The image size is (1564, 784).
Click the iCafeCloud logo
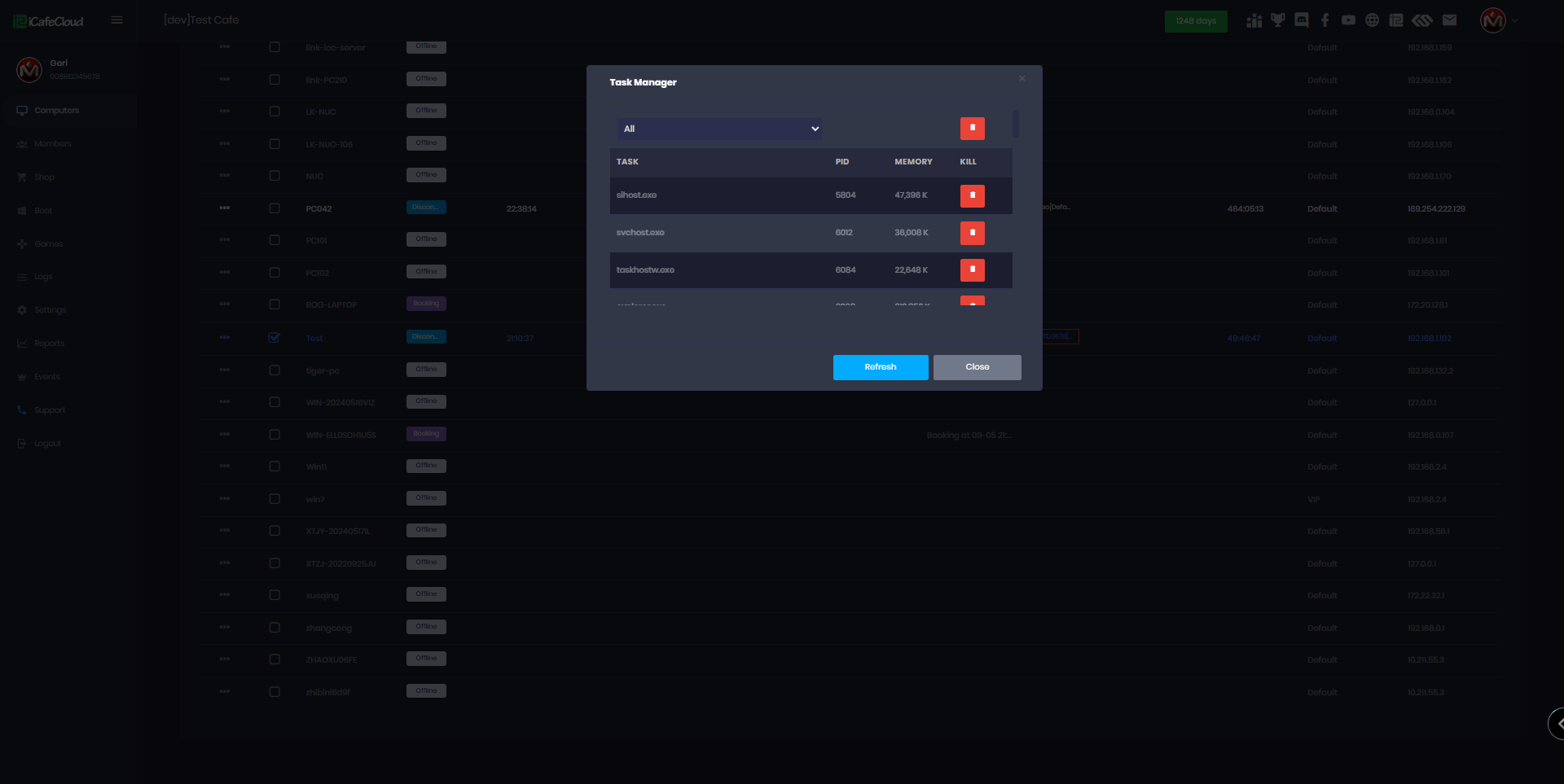(x=48, y=21)
